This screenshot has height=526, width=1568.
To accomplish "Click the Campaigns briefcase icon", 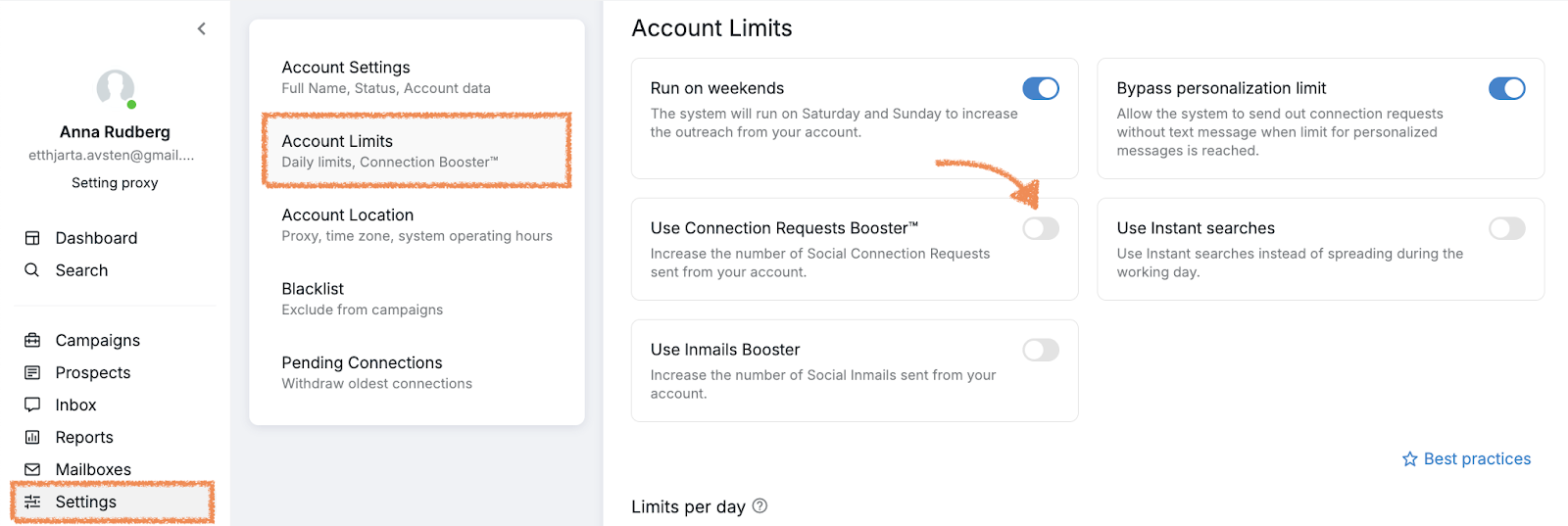I will click(32, 340).
